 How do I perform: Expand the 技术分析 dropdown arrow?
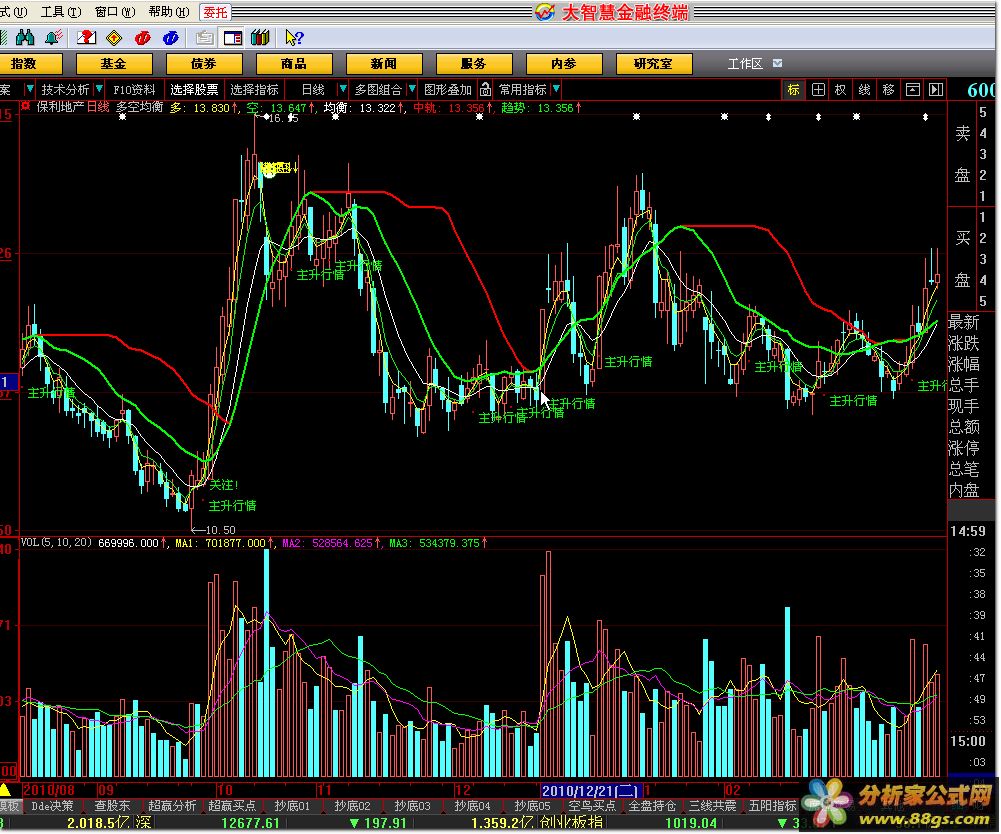(x=99, y=89)
